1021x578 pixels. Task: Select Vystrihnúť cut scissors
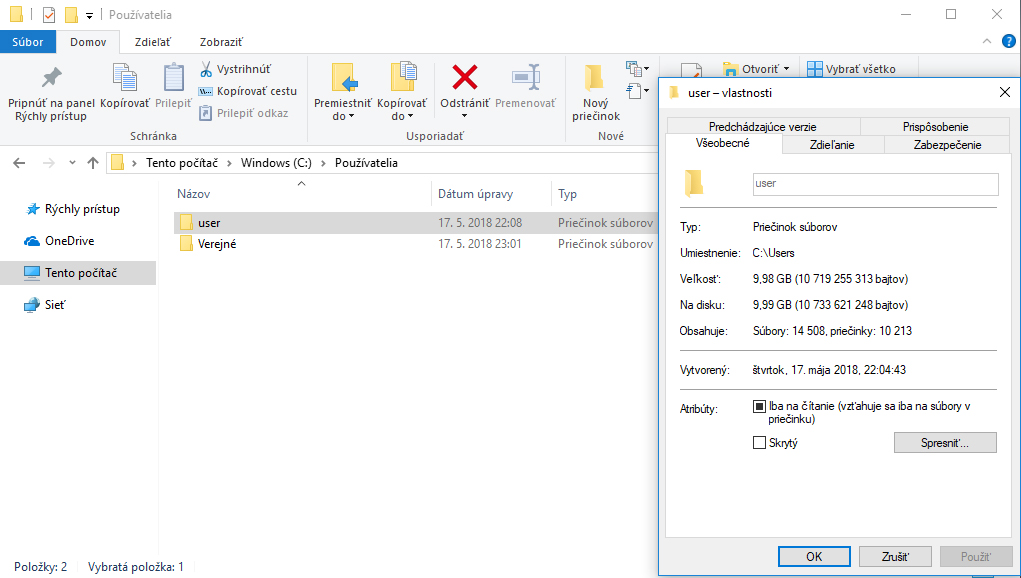click(235, 69)
